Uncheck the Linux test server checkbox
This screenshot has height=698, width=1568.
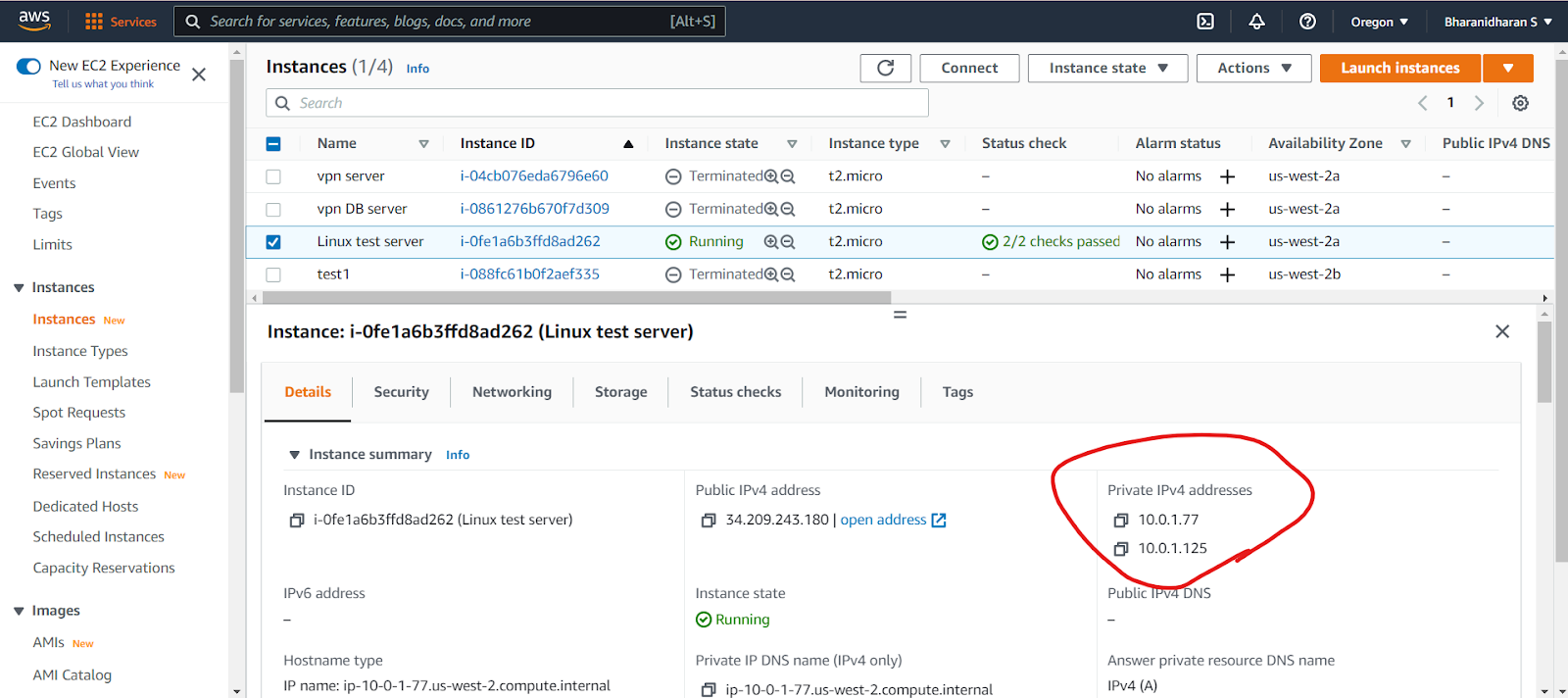point(273,242)
